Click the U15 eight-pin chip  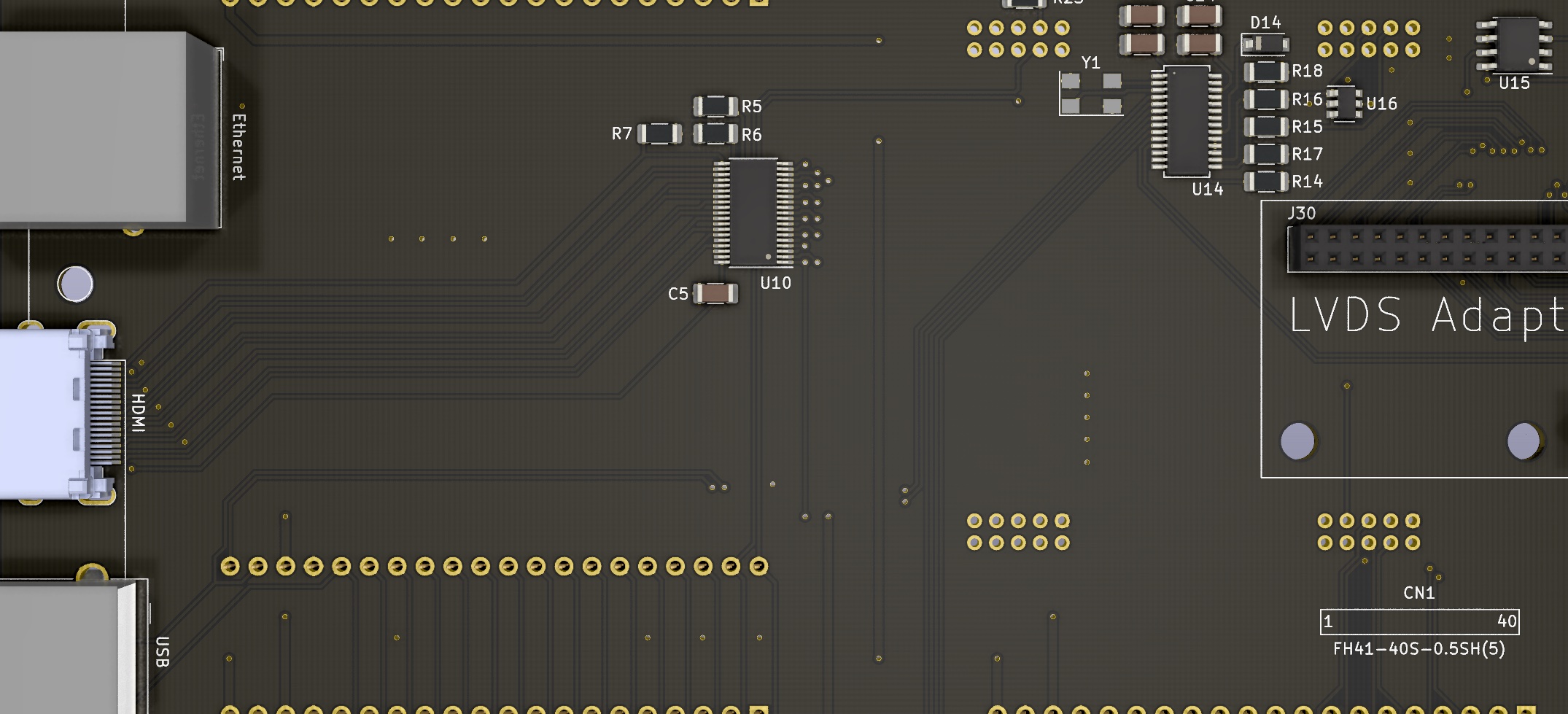[1514, 44]
